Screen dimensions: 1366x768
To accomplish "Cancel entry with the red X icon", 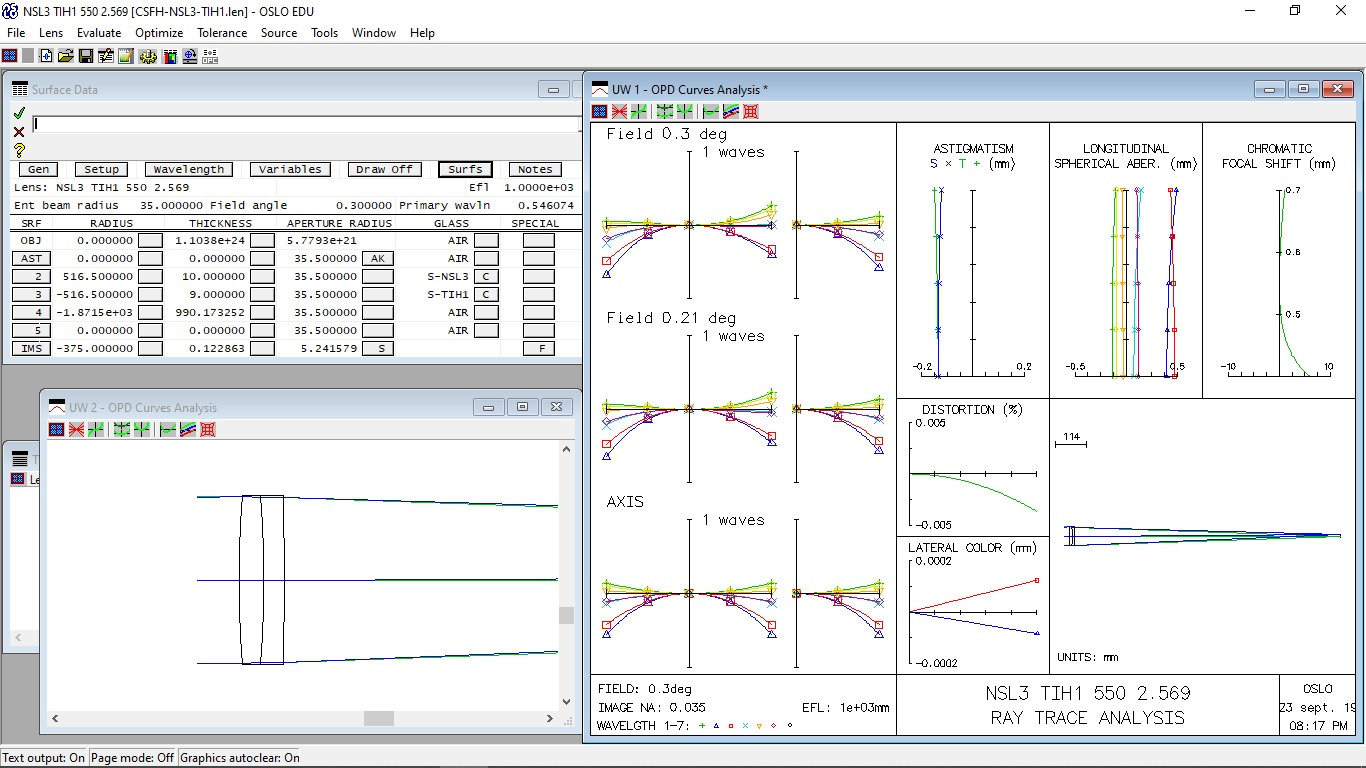I will pos(19,131).
